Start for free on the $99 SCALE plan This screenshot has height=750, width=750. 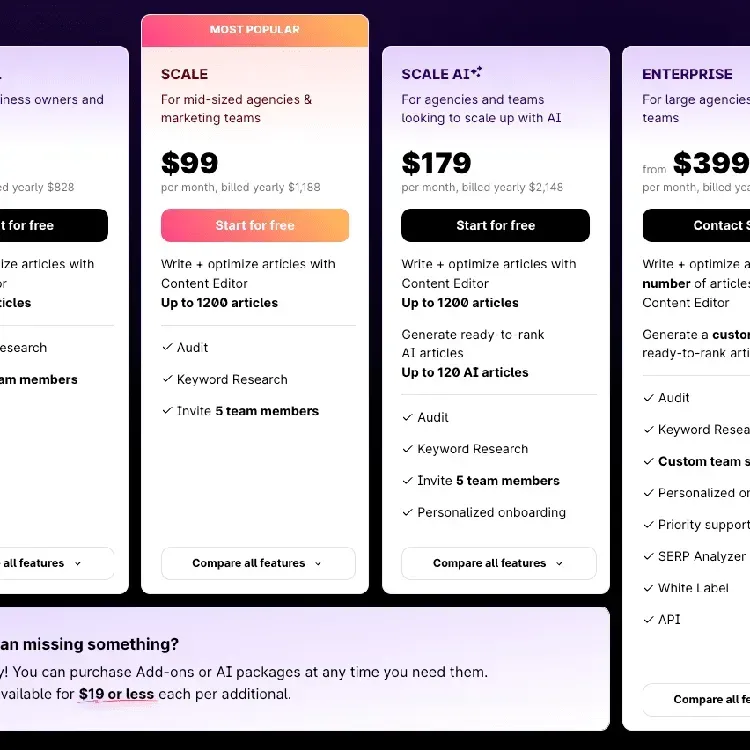click(x=255, y=225)
